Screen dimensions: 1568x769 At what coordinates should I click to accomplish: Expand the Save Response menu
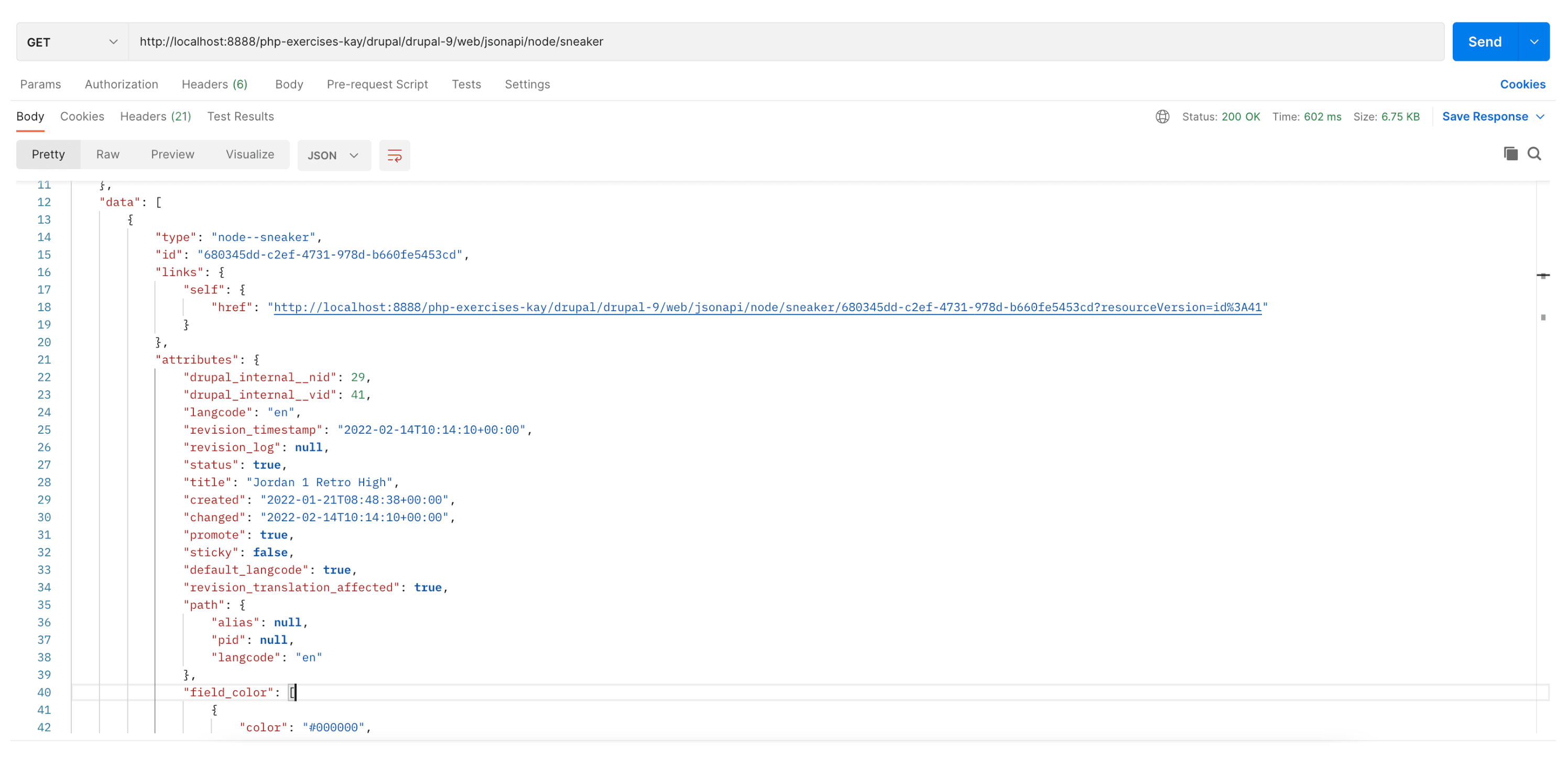click(x=1493, y=116)
